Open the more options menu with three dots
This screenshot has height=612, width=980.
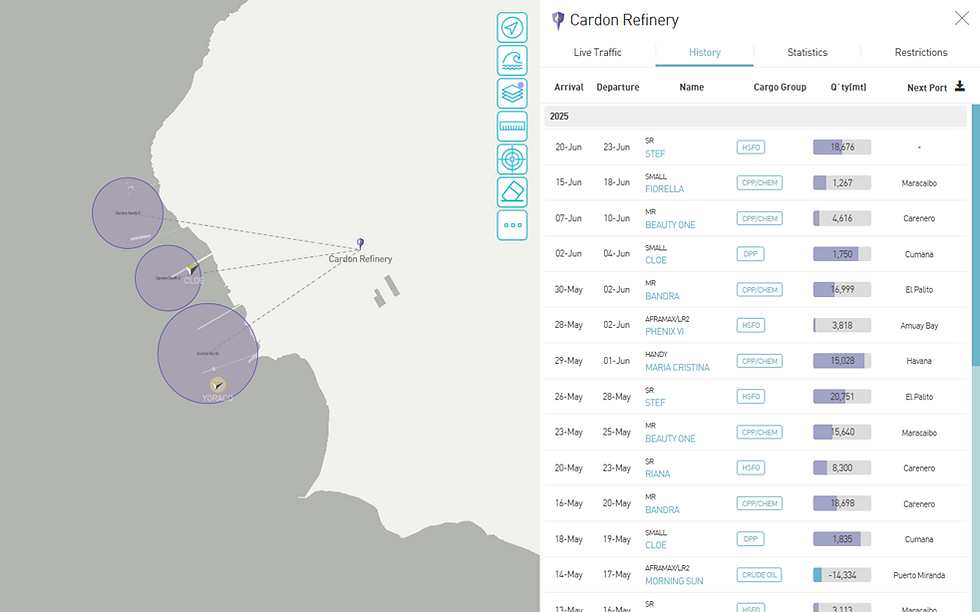[x=511, y=225]
